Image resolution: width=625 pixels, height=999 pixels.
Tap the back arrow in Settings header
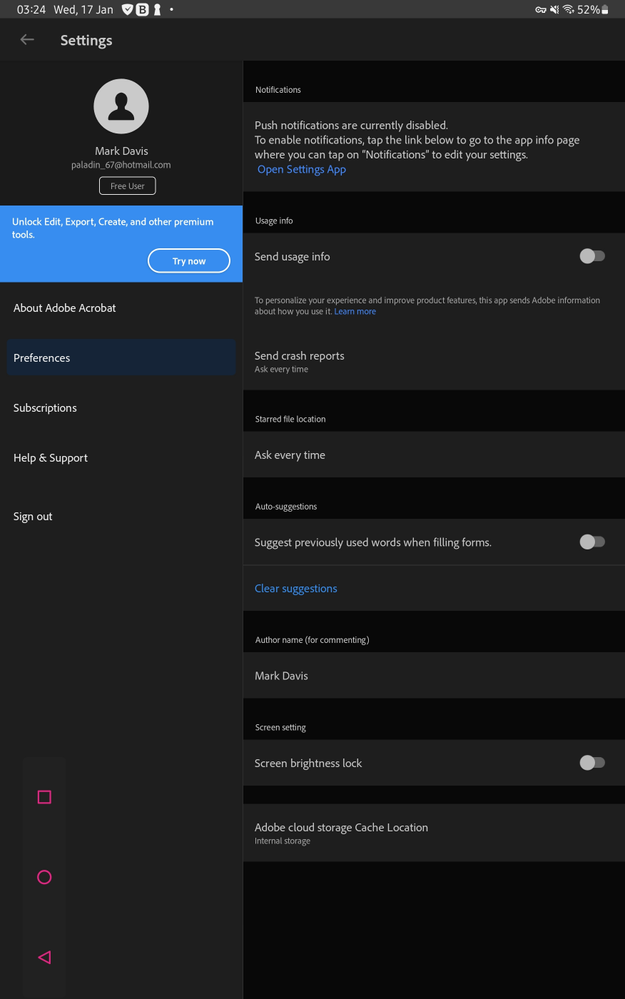click(27, 40)
